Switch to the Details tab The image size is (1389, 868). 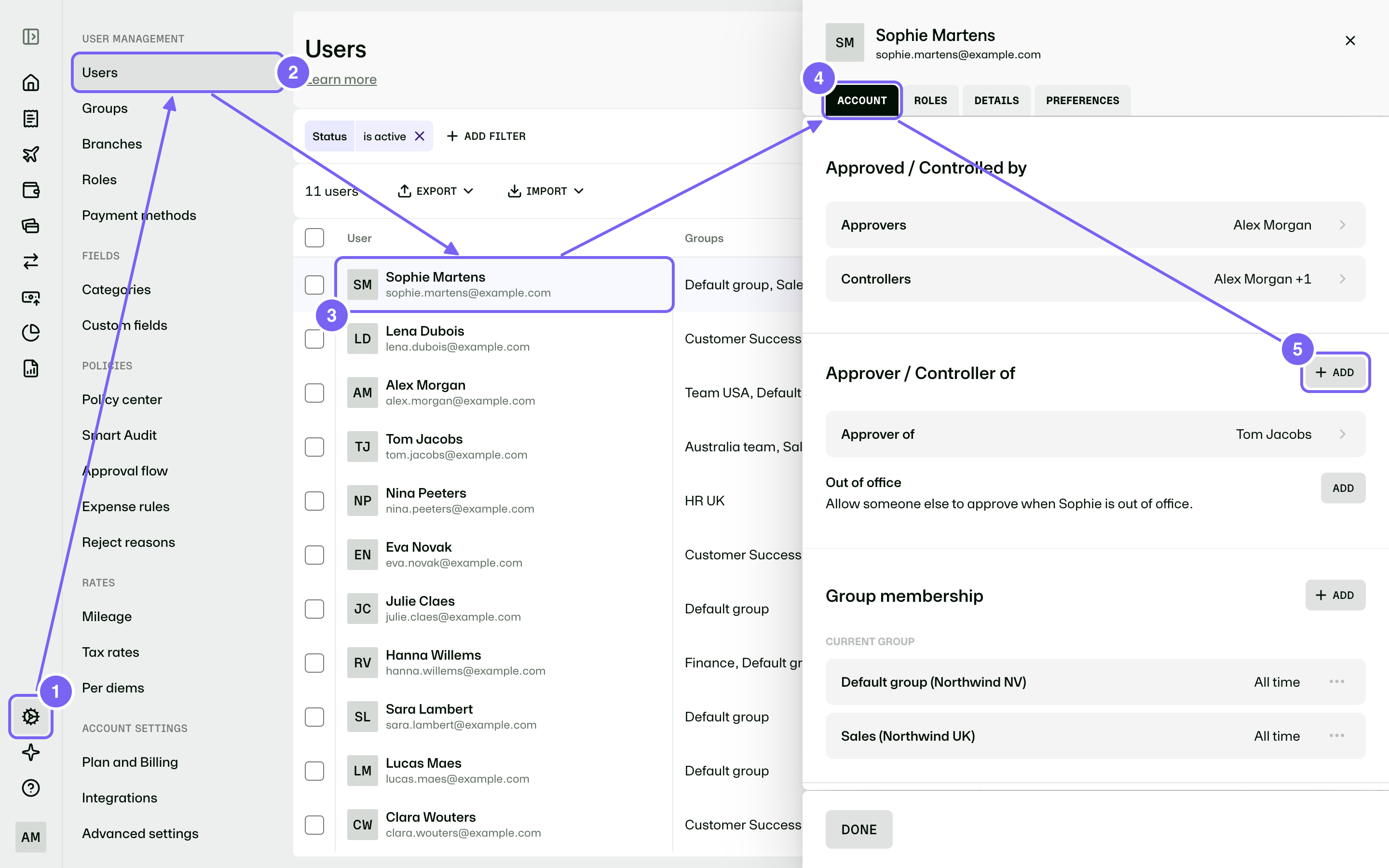pos(996,100)
